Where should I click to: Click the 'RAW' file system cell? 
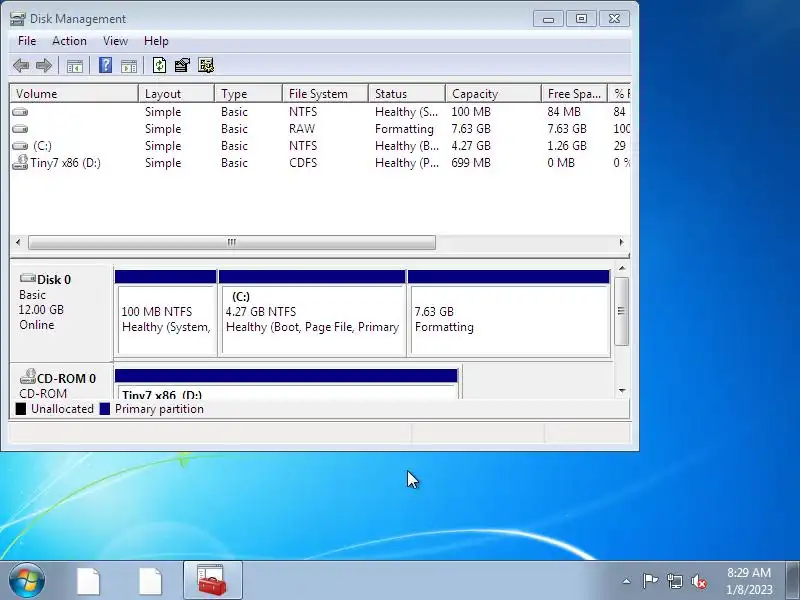(302, 129)
